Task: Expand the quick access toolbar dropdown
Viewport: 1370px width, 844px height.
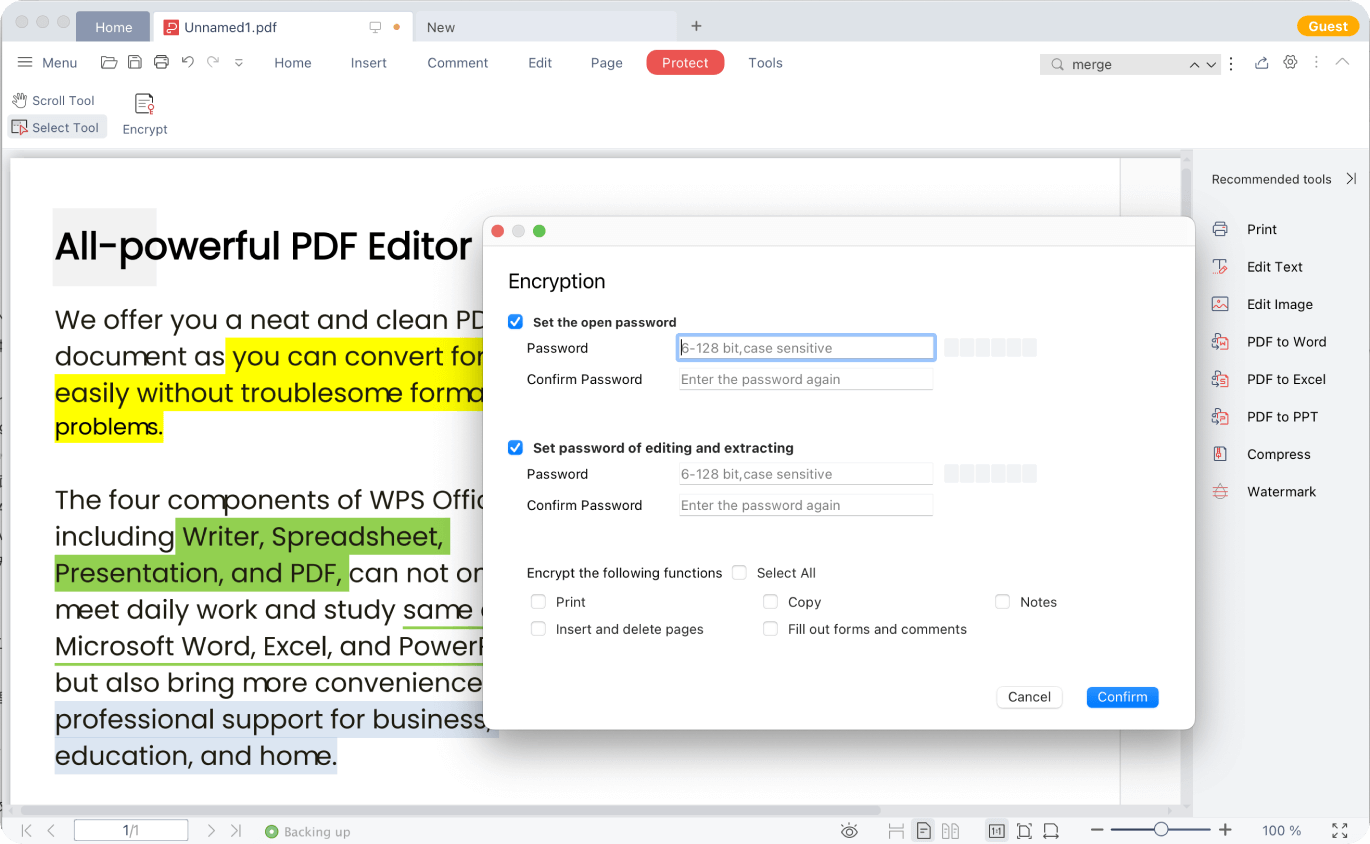Action: pyautogui.click(x=238, y=63)
